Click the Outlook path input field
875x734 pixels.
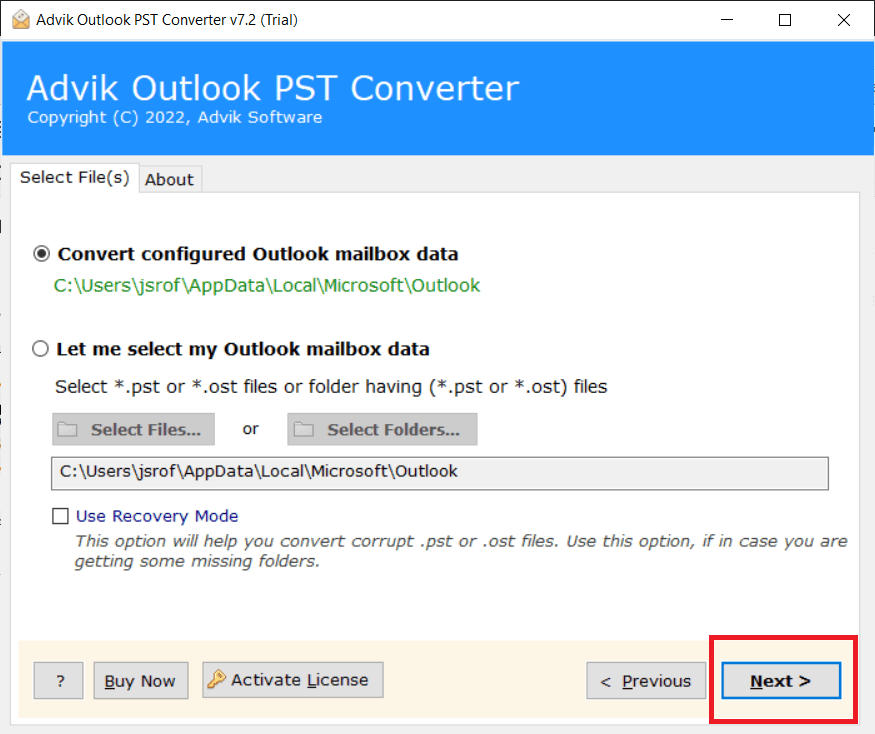click(440, 473)
